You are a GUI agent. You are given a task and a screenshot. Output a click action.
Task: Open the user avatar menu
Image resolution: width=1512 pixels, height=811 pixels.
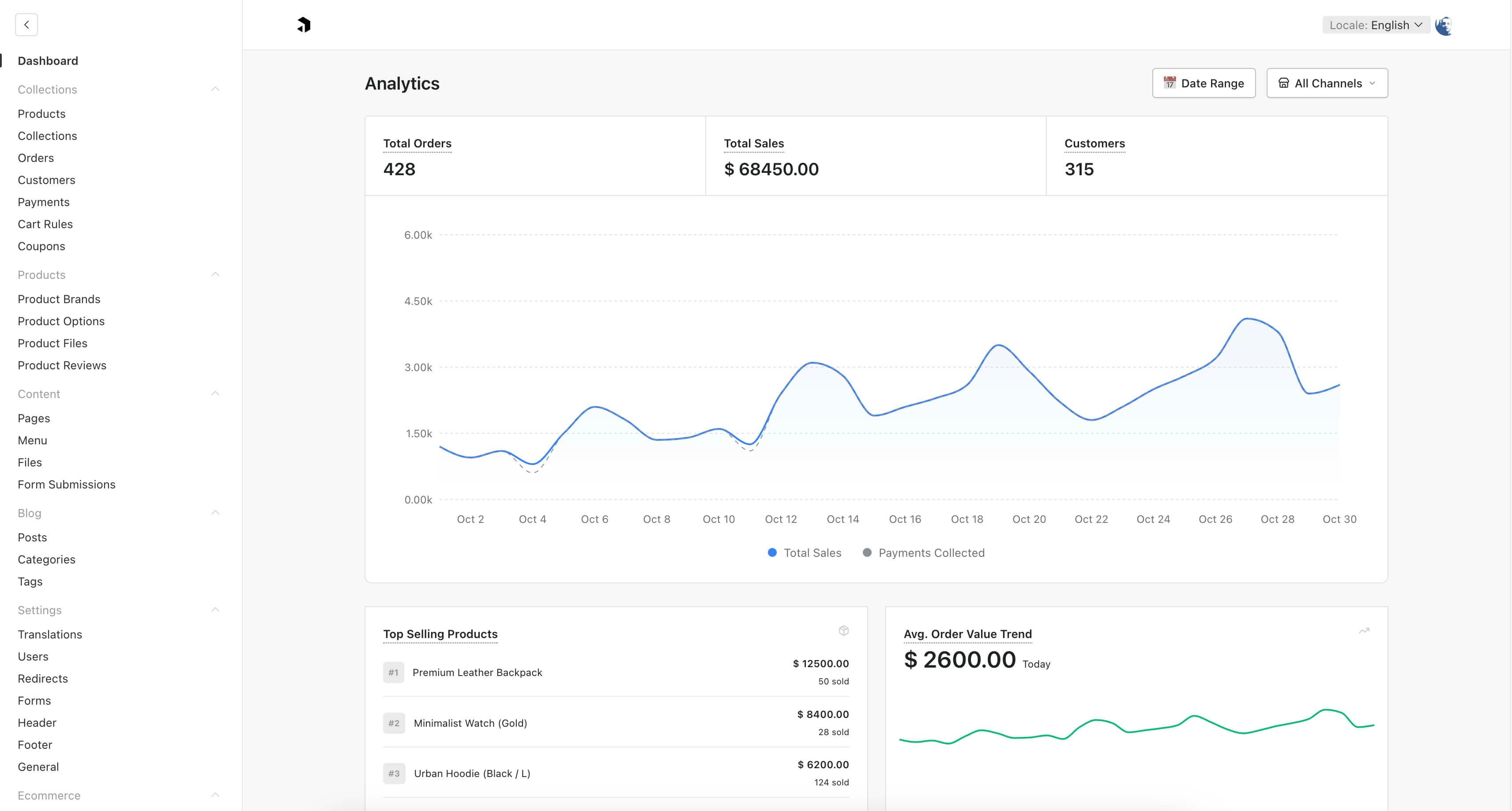point(1443,25)
